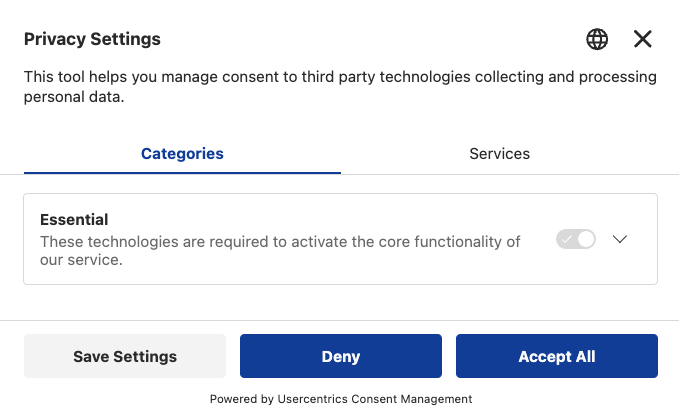The height and width of the screenshot is (410, 679).
Task: Click the Essential category heading
Action: point(74,219)
